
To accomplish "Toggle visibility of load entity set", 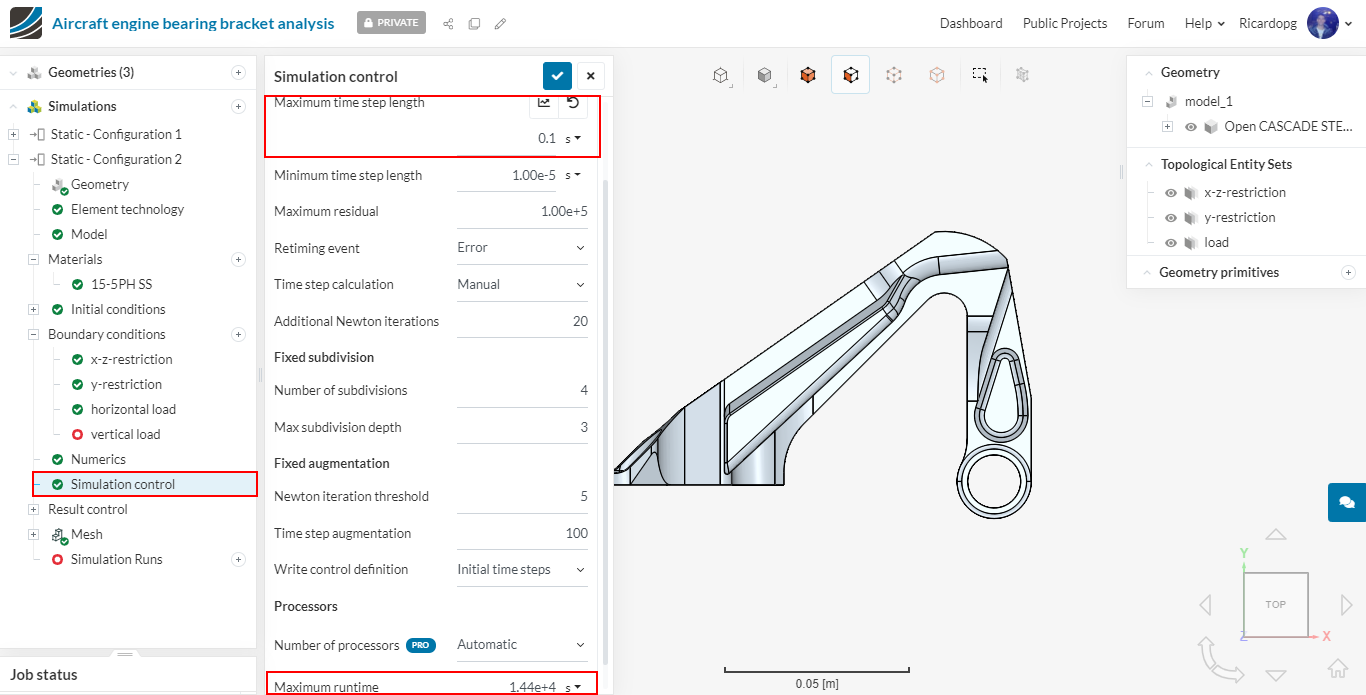I will [1170, 242].
